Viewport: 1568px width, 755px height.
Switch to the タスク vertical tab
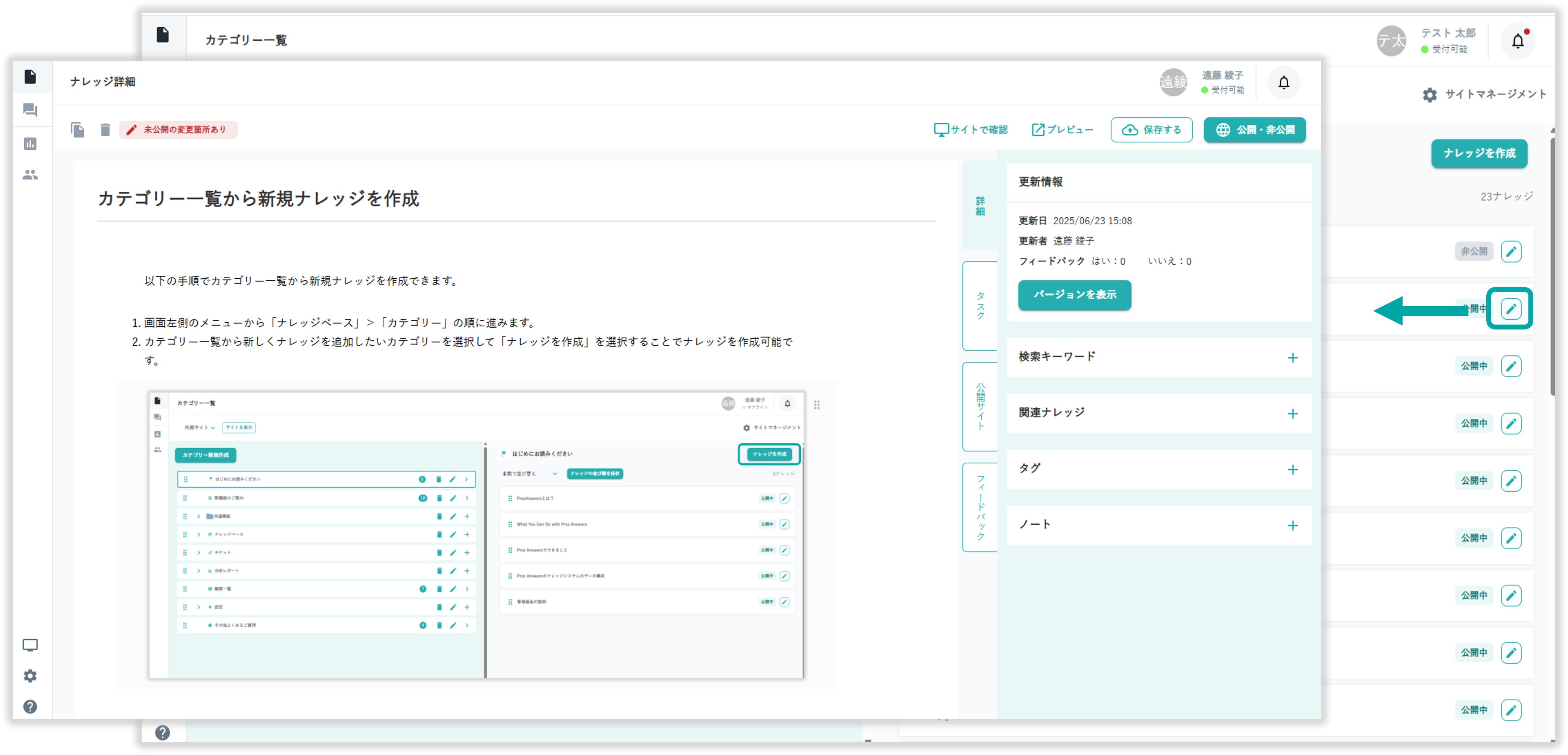coord(980,306)
